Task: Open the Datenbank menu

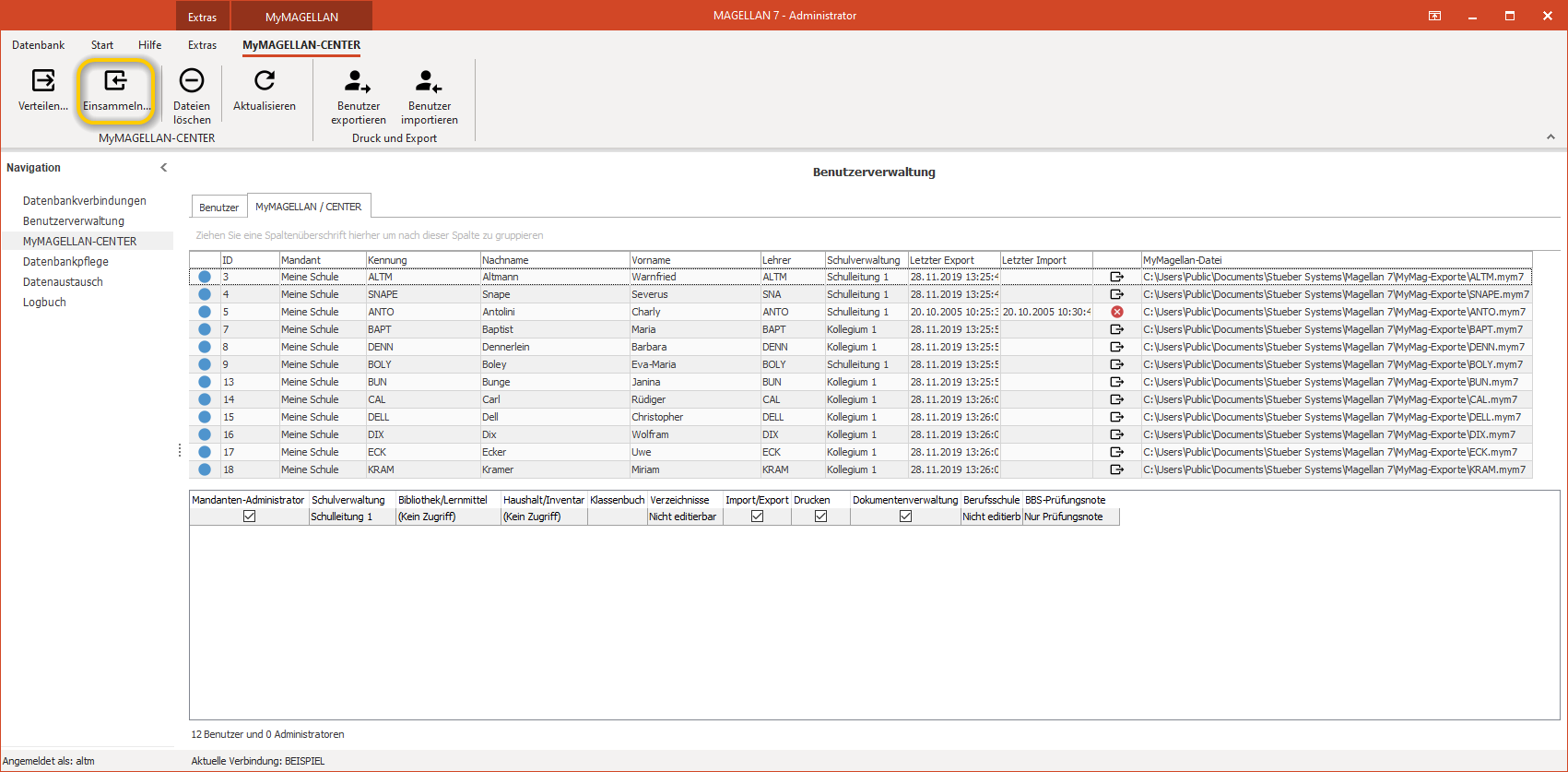Action: 39,45
